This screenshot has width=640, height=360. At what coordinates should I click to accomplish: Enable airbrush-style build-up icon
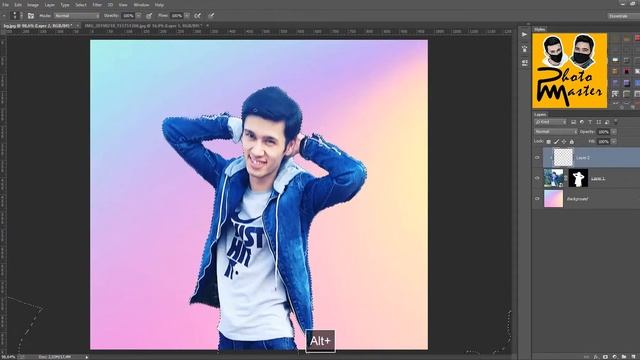(198, 16)
